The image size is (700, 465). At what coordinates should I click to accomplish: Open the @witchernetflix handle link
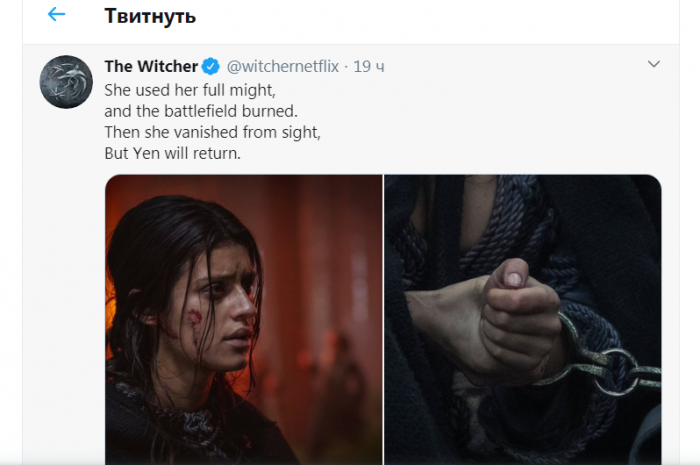(x=283, y=66)
